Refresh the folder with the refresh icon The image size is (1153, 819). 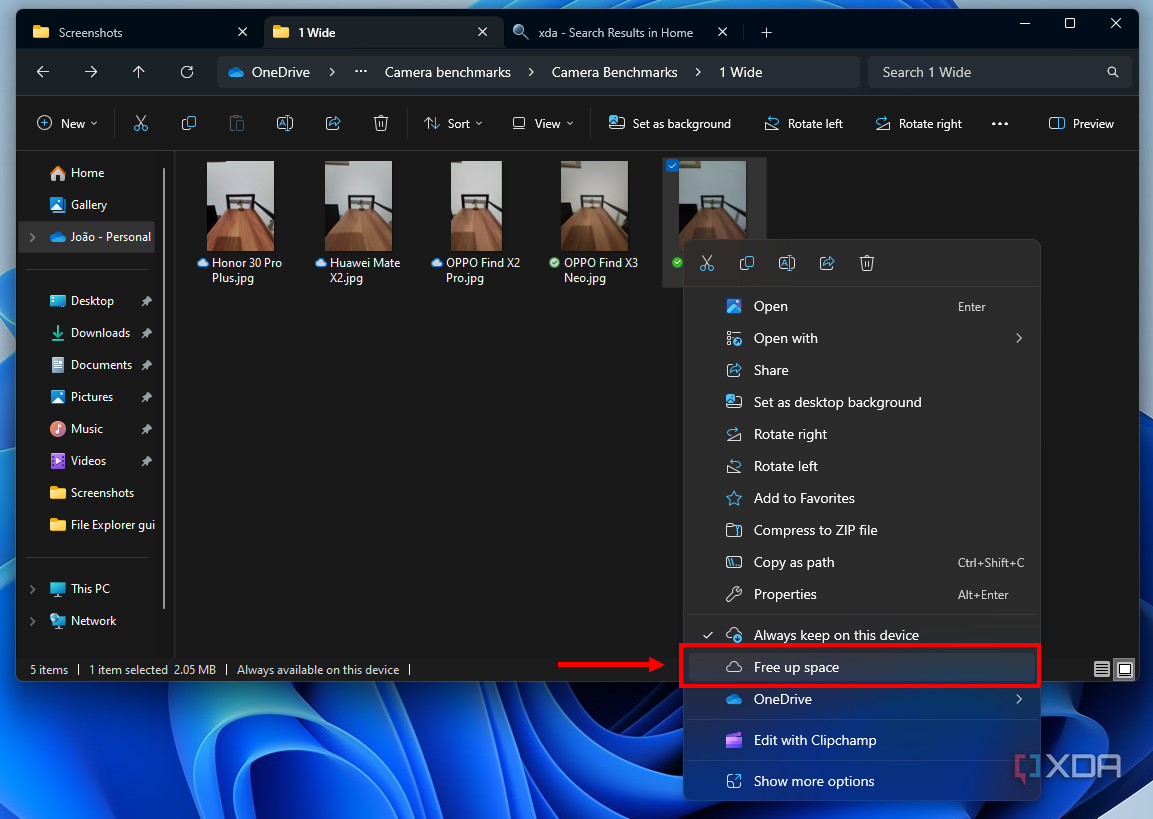187,72
